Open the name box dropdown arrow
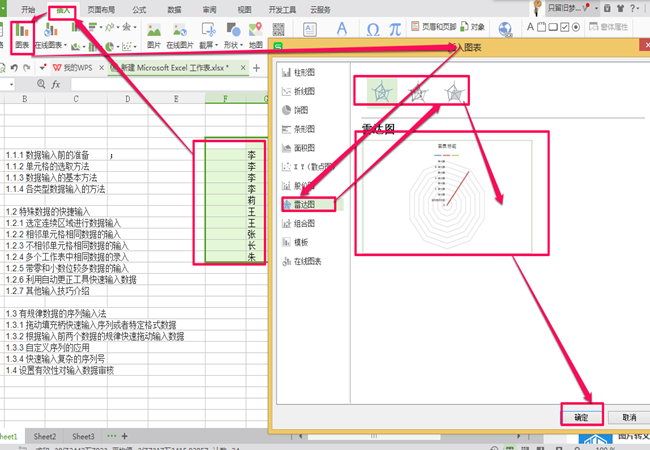Viewport: 650px width, 450px height. [x=11, y=85]
